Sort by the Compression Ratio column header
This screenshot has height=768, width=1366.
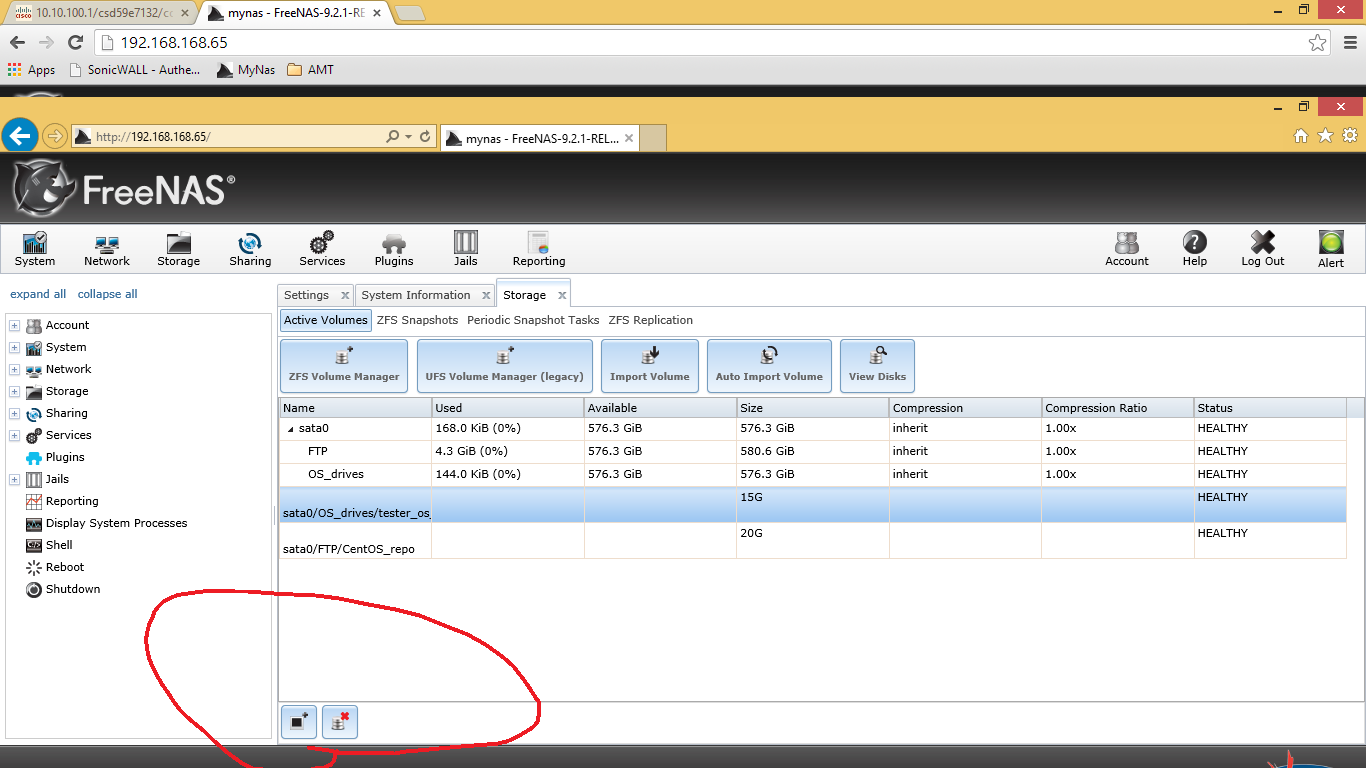pyautogui.click(x=1117, y=408)
